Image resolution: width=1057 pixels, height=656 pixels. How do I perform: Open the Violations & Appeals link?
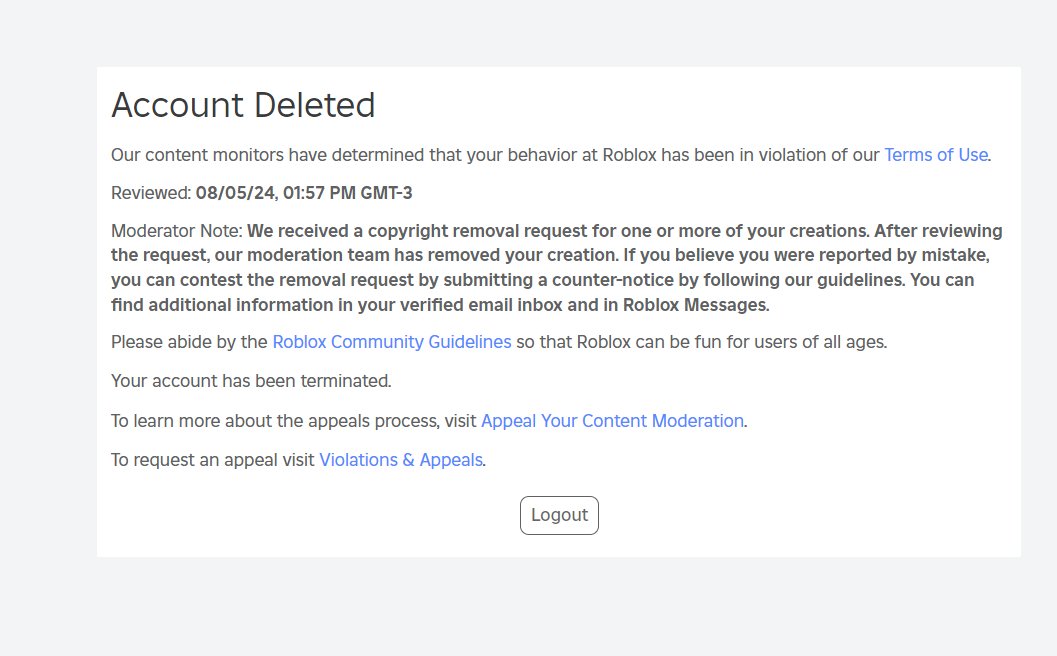click(x=400, y=461)
